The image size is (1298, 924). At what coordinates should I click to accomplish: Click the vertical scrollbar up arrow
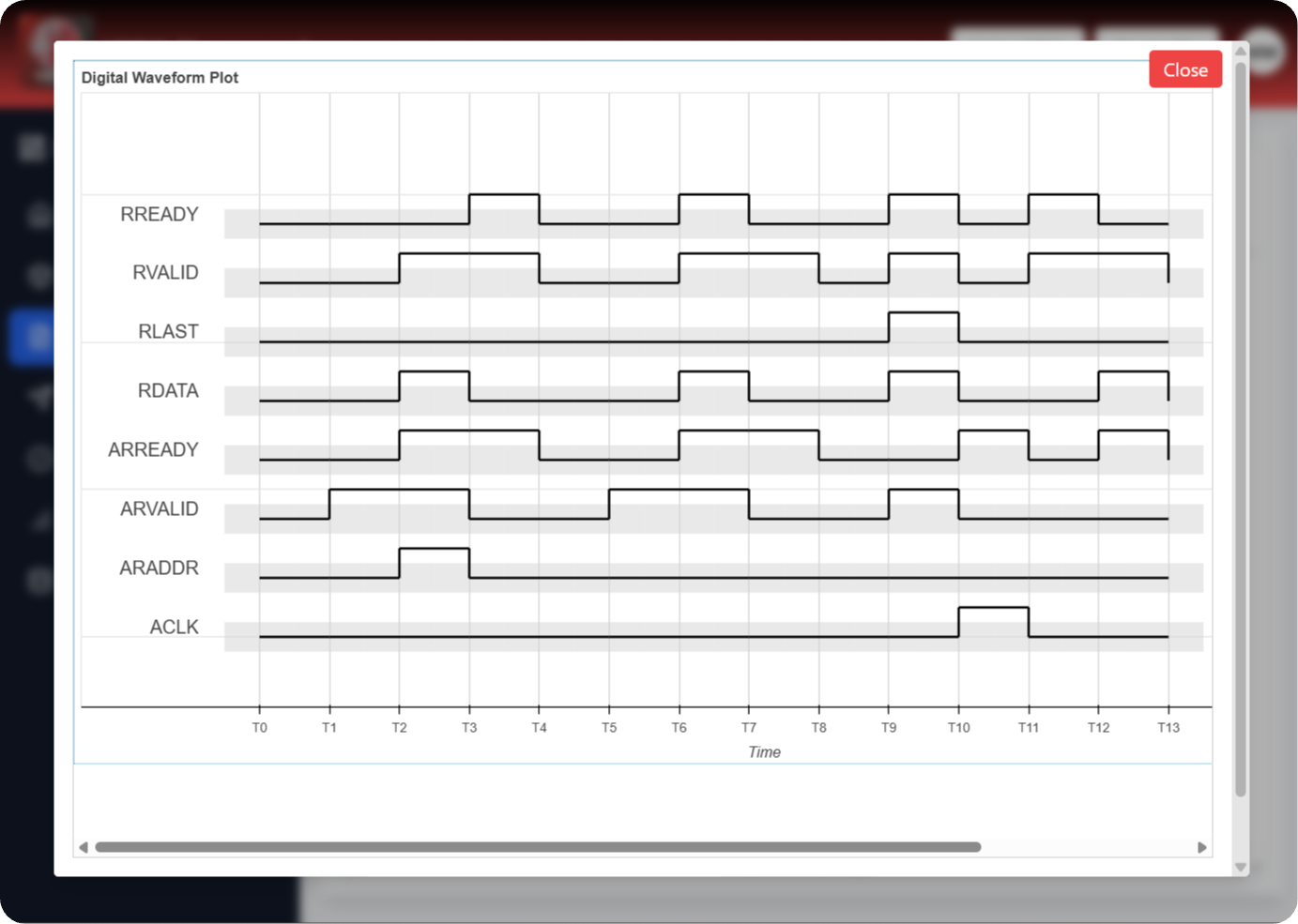click(1241, 52)
